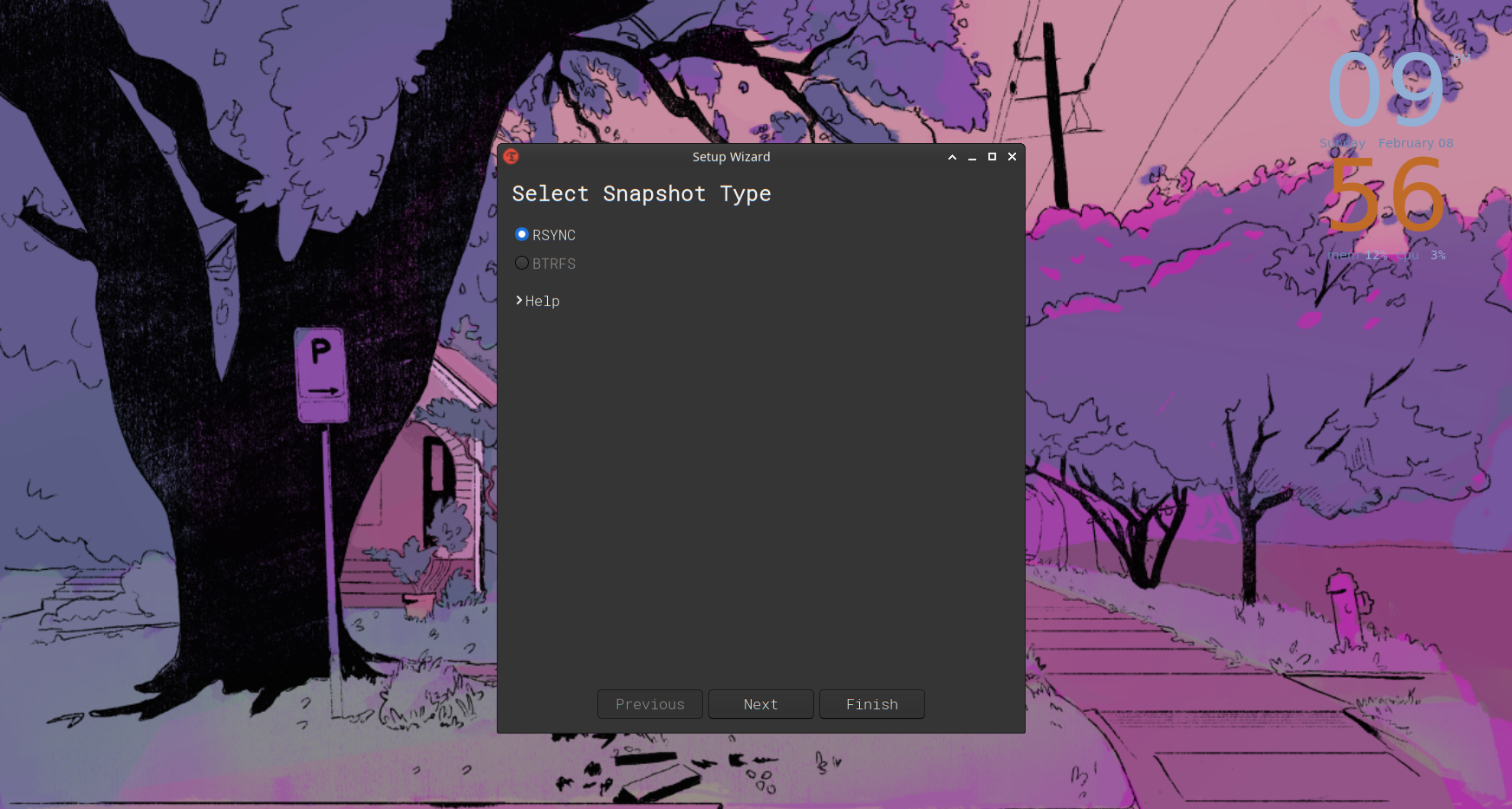This screenshot has height=809, width=1512.
Task: Maximize the Setup Wizard window
Action: pos(992,157)
